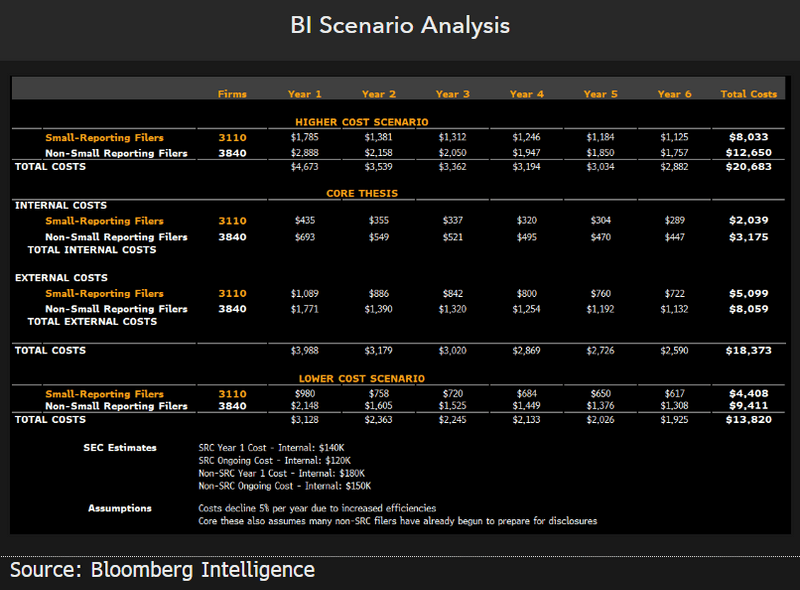The width and height of the screenshot is (800, 590).
Task: Click the SEC Estimates label
Action: tap(120, 447)
